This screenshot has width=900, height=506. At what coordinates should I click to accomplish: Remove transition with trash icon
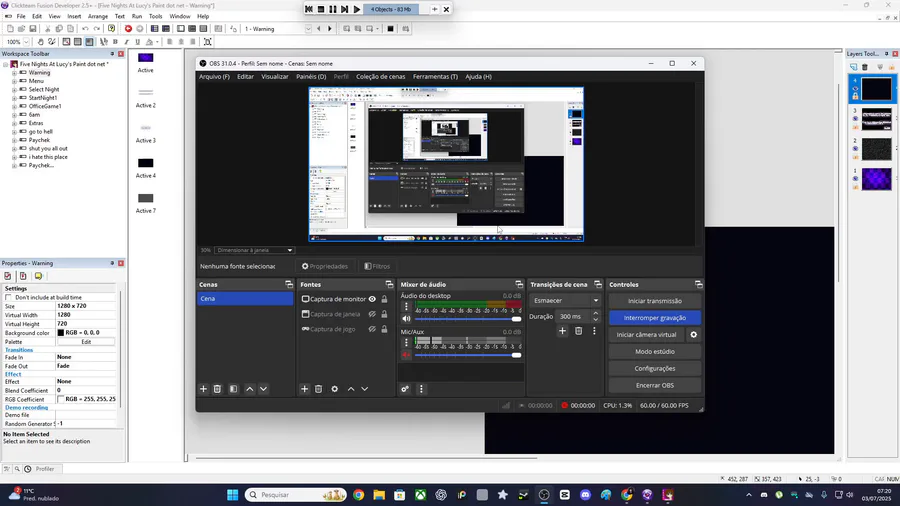[x=579, y=331]
